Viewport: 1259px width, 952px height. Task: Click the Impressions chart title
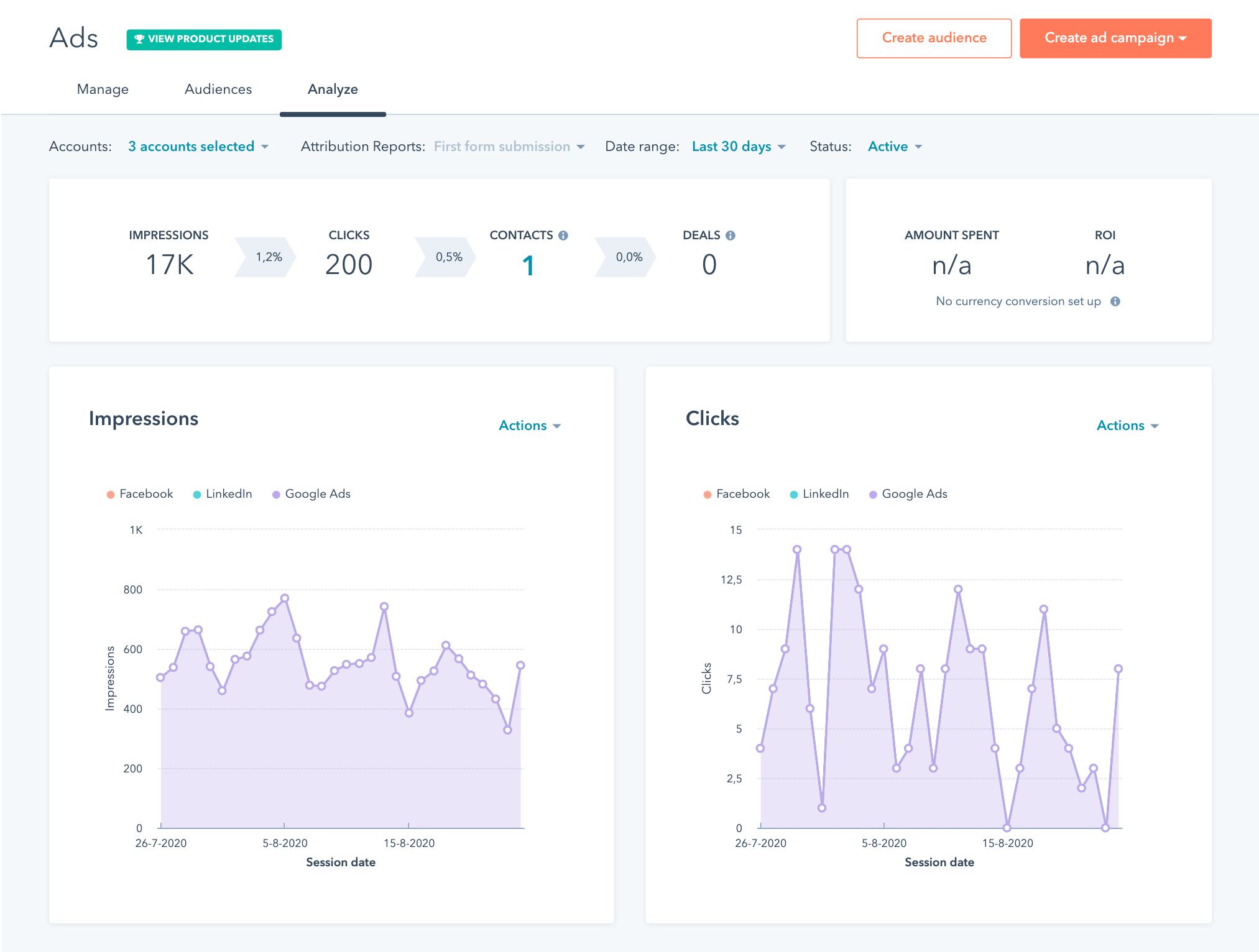coord(144,419)
